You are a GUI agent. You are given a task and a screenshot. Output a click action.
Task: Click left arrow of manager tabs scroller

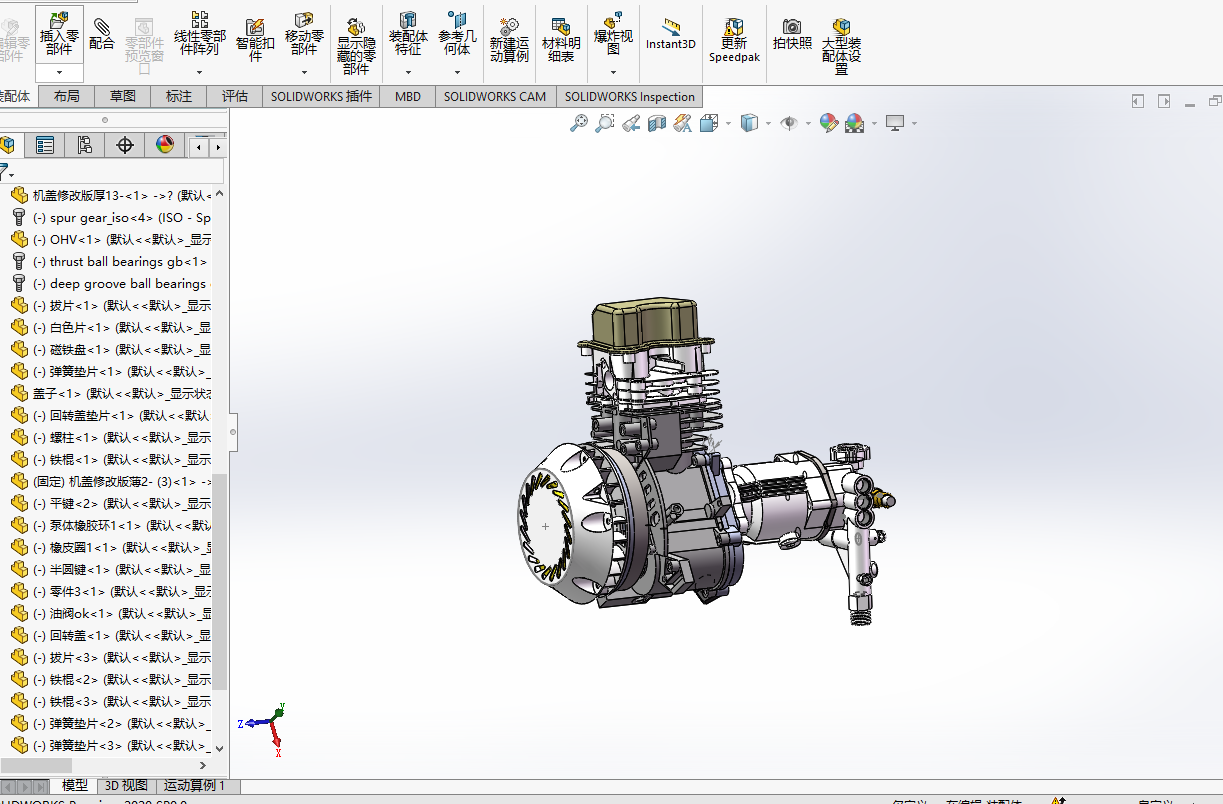[x=201, y=147]
